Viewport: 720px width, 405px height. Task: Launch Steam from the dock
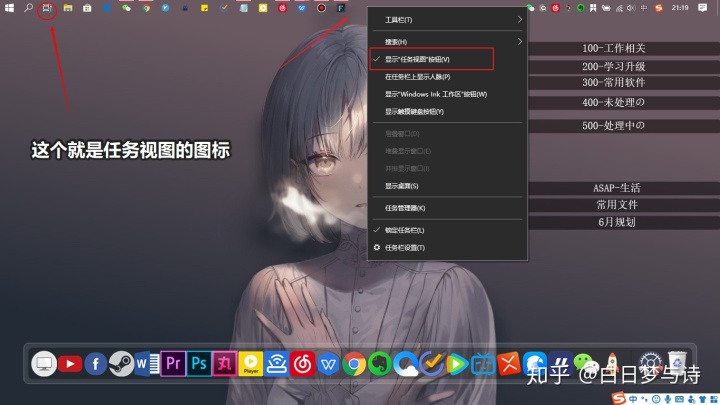[121, 364]
